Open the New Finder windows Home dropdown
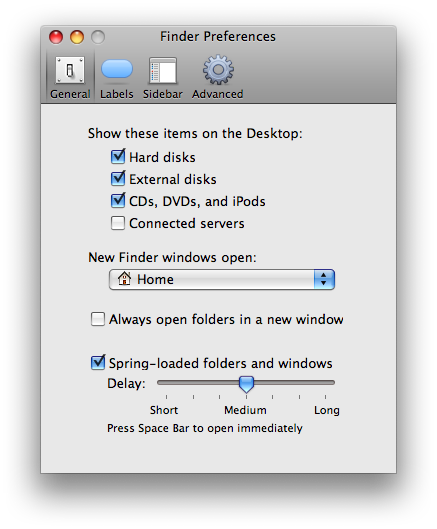 coord(222,279)
